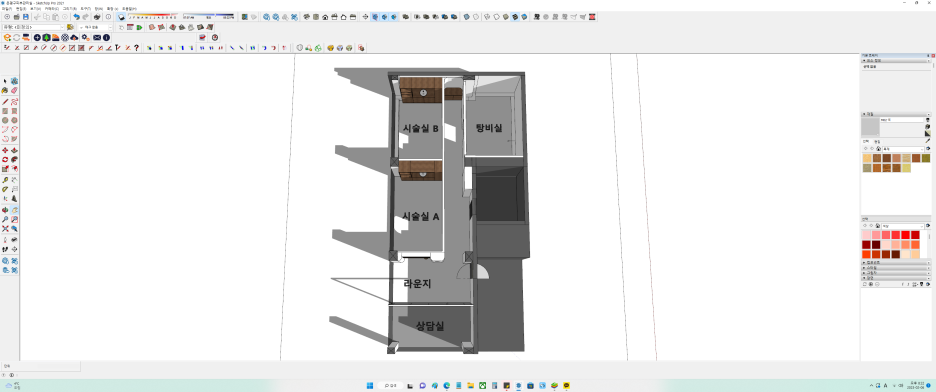
Task: Collapse the 재질 materials panel
Action: (895, 113)
